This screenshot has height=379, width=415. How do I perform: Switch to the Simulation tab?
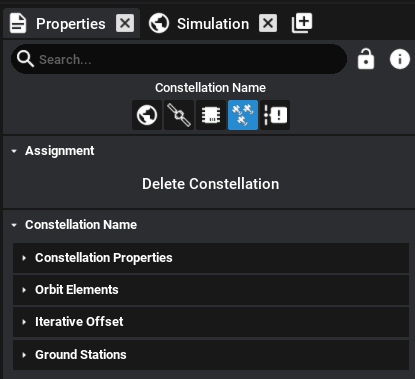point(213,24)
